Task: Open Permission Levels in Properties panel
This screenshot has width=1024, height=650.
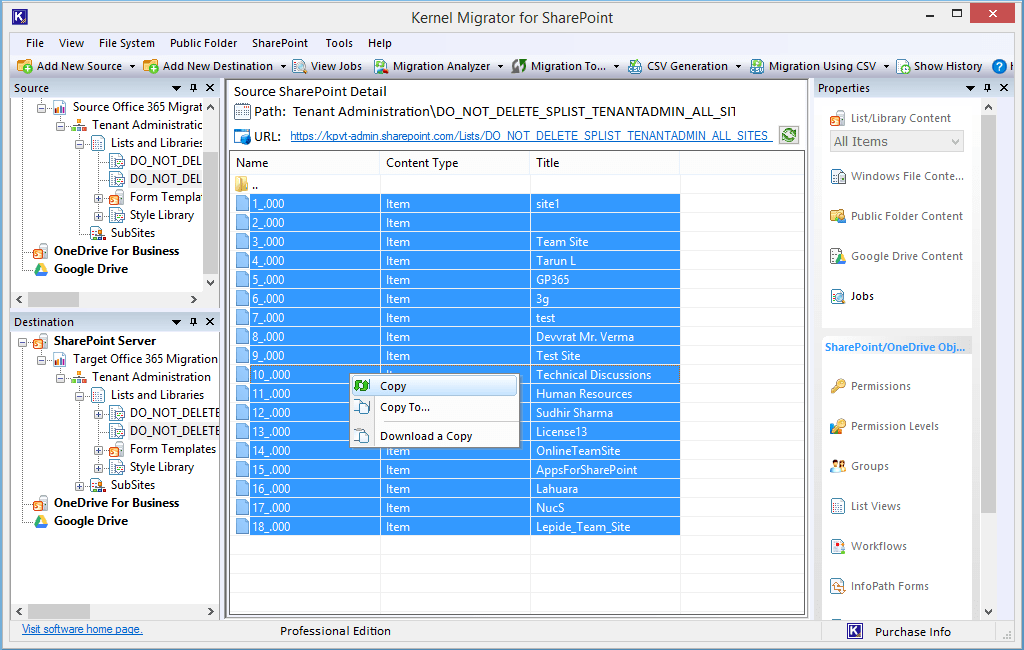Action: pos(884,427)
